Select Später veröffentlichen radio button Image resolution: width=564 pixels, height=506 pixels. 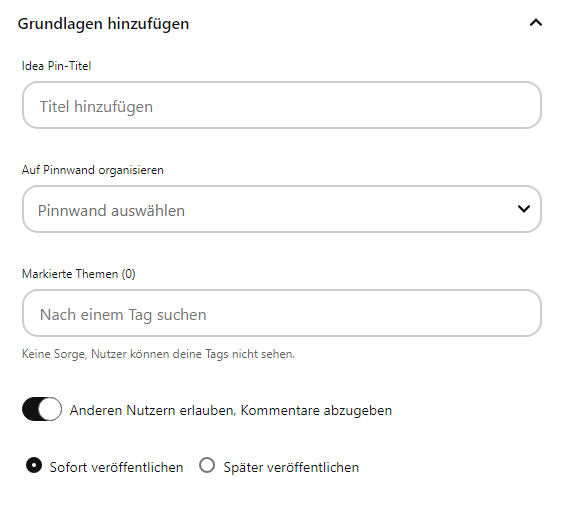tap(207, 465)
